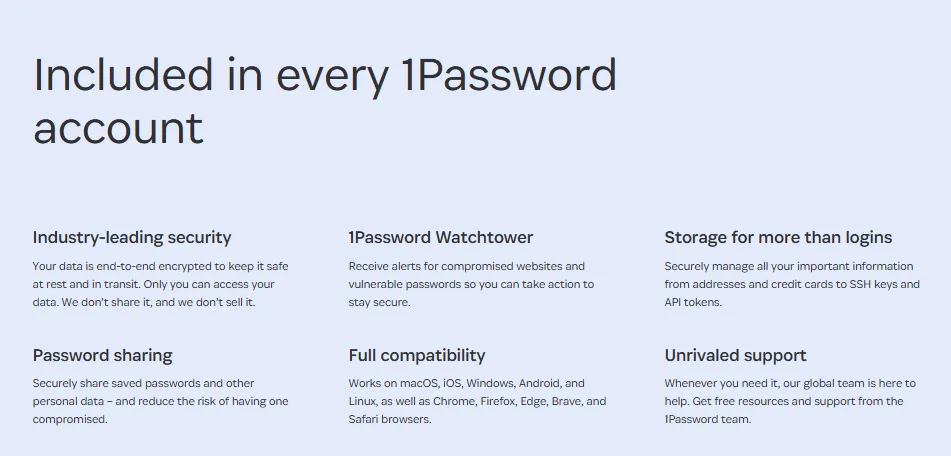Screen dimensions: 951x456
Task: Click the '1Password team.' closing text
Action: (x=708, y=419)
